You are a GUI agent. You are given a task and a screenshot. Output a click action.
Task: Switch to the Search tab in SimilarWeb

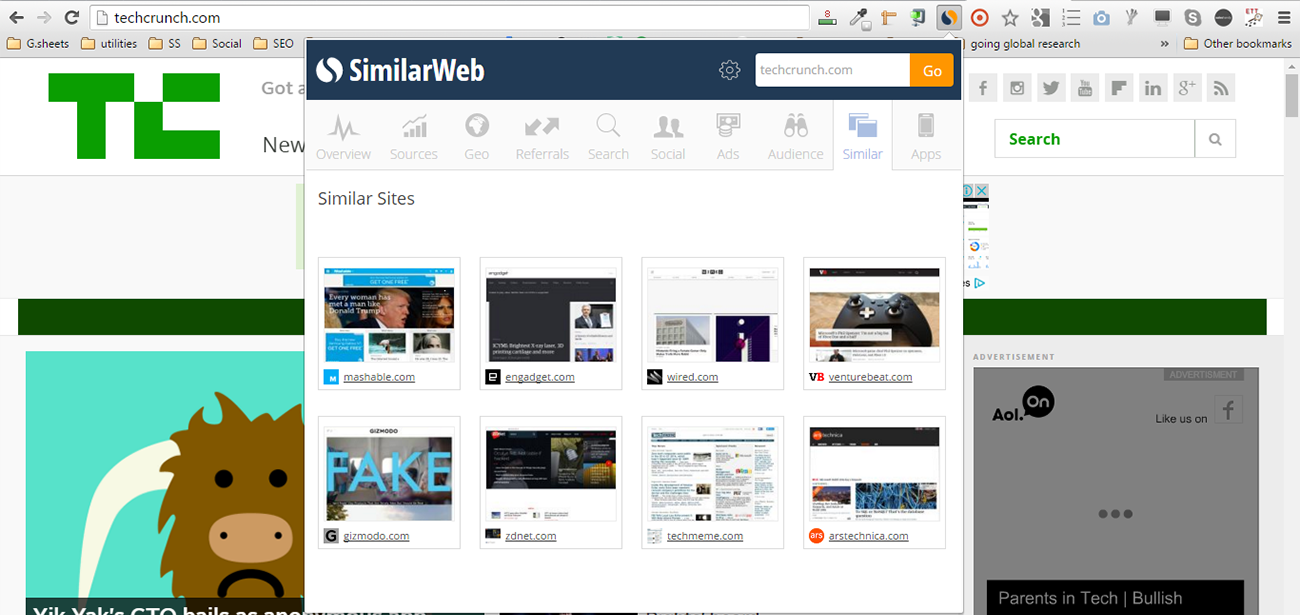[608, 136]
